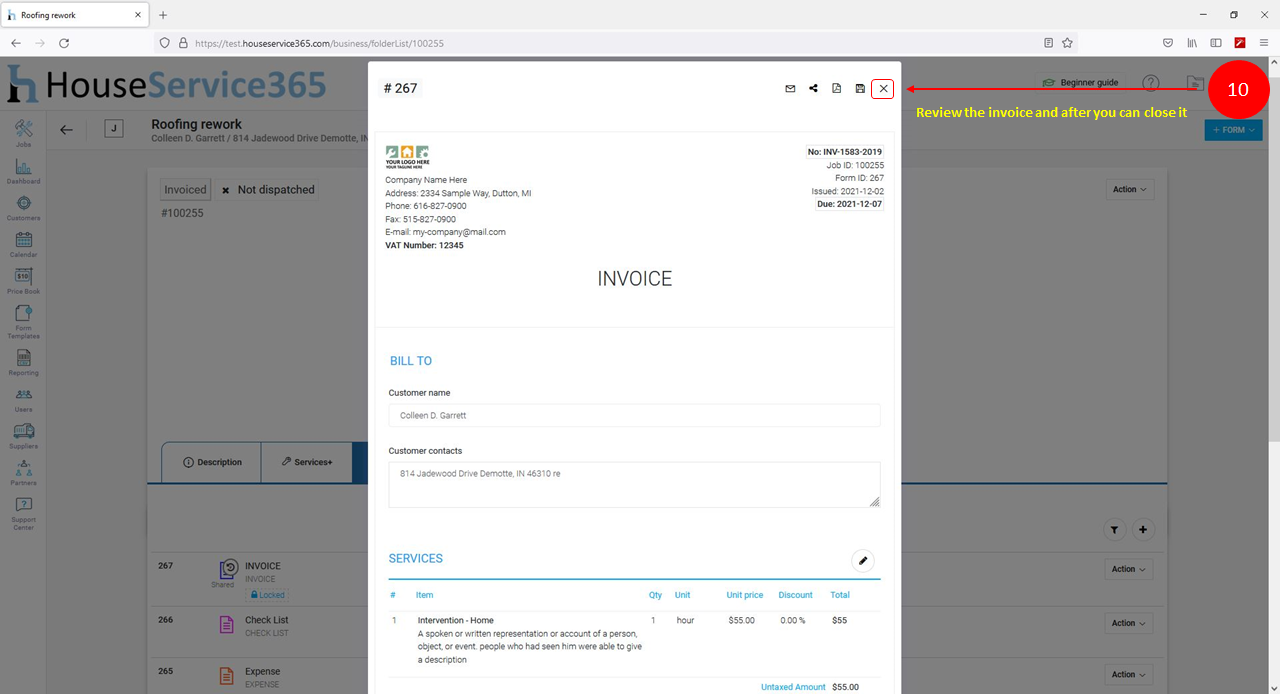The height and width of the screenshot is (694, 1280).
Task: Open the help question mark icon
Action: 1151,83
